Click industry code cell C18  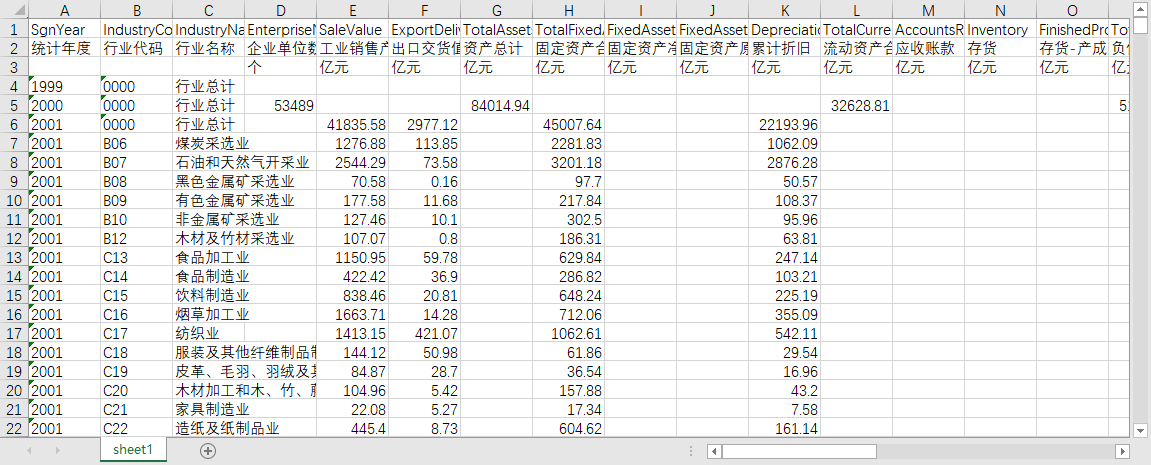tap(137, 353)
